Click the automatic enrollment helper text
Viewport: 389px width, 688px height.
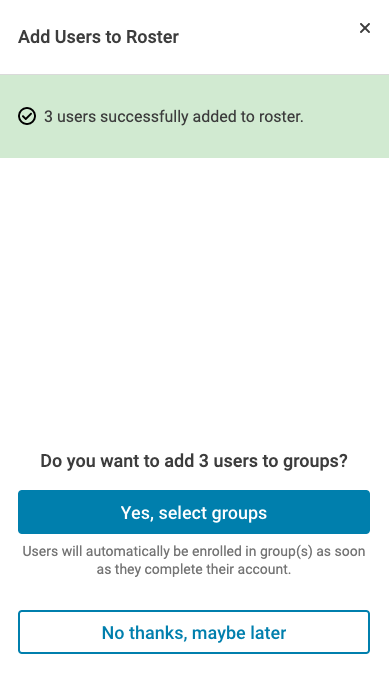(x=194, y=560)
